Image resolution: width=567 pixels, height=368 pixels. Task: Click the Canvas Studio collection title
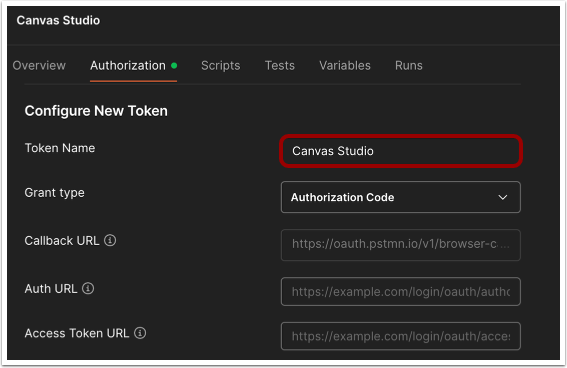point(58,20)
